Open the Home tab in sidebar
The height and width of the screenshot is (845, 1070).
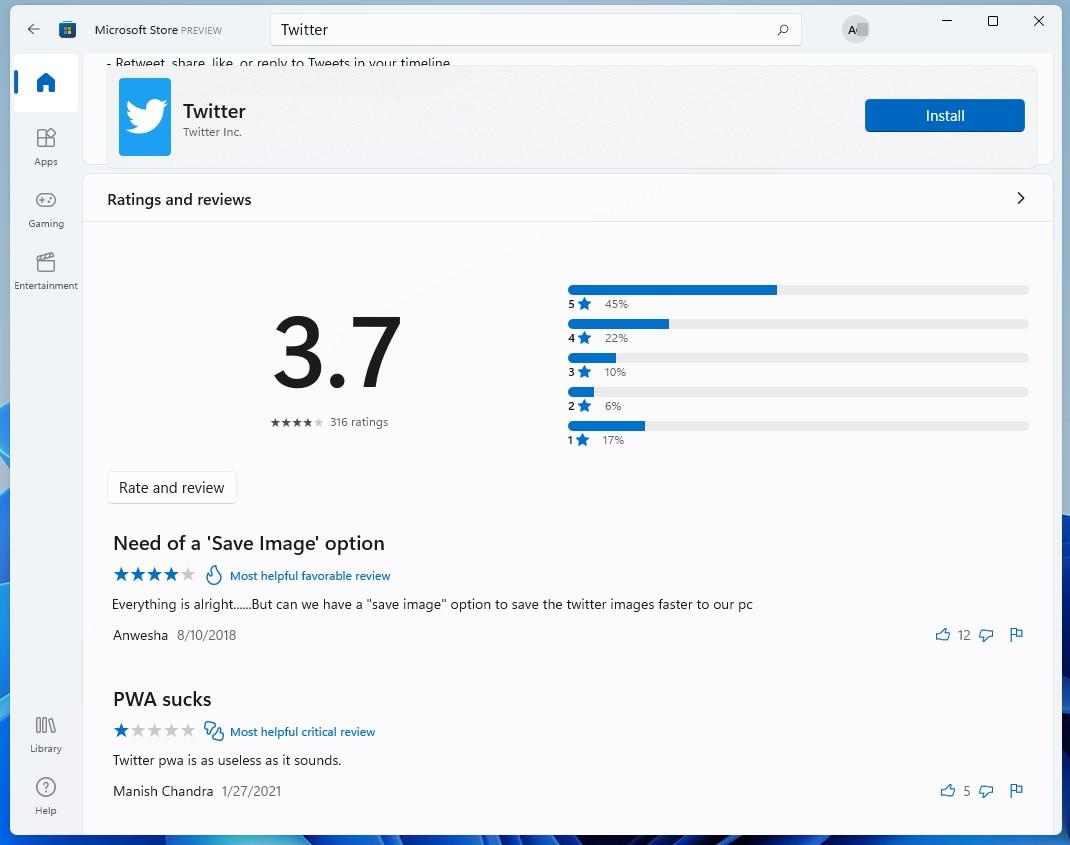[x=46, y=83]
